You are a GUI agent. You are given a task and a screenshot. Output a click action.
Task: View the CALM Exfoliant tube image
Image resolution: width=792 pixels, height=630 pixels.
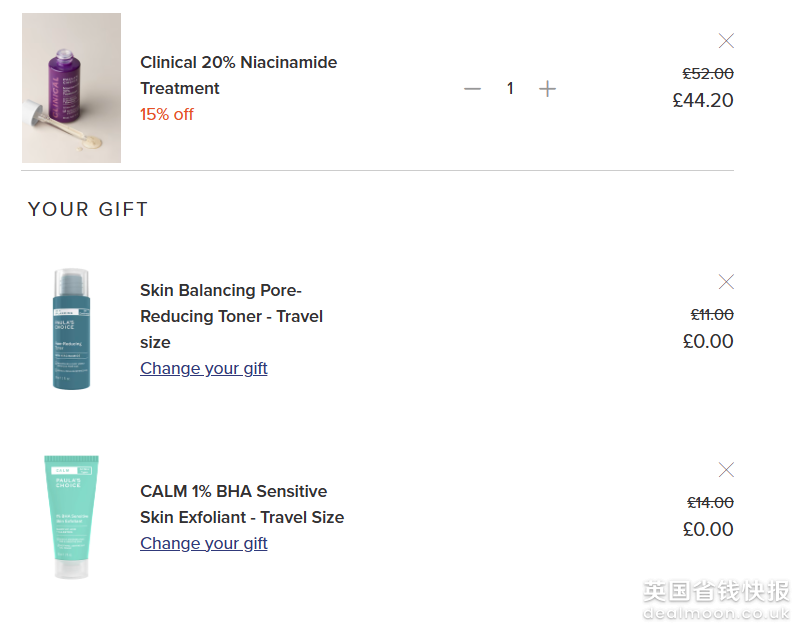tap(71, 517)
